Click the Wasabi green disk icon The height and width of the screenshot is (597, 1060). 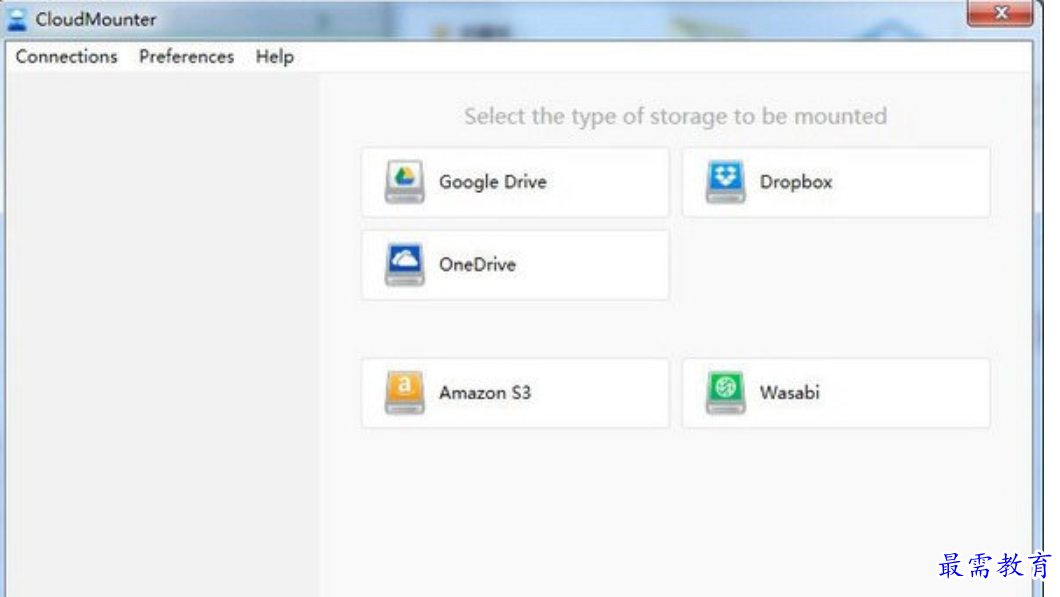pyautogui.click(x=725, y=392)
